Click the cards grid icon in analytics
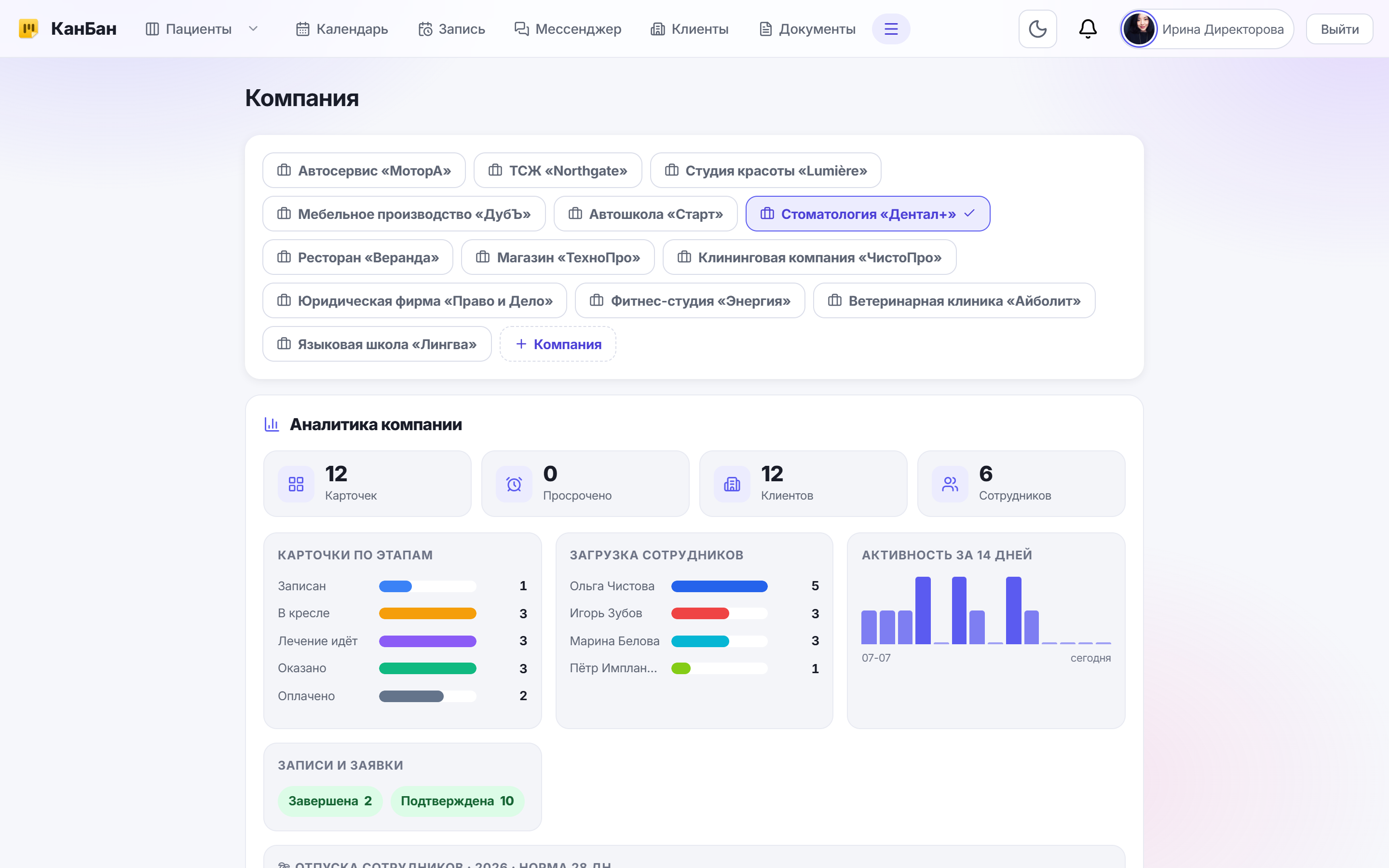The height and width of the screenshot is (868, 1389). tap(296, 484)
